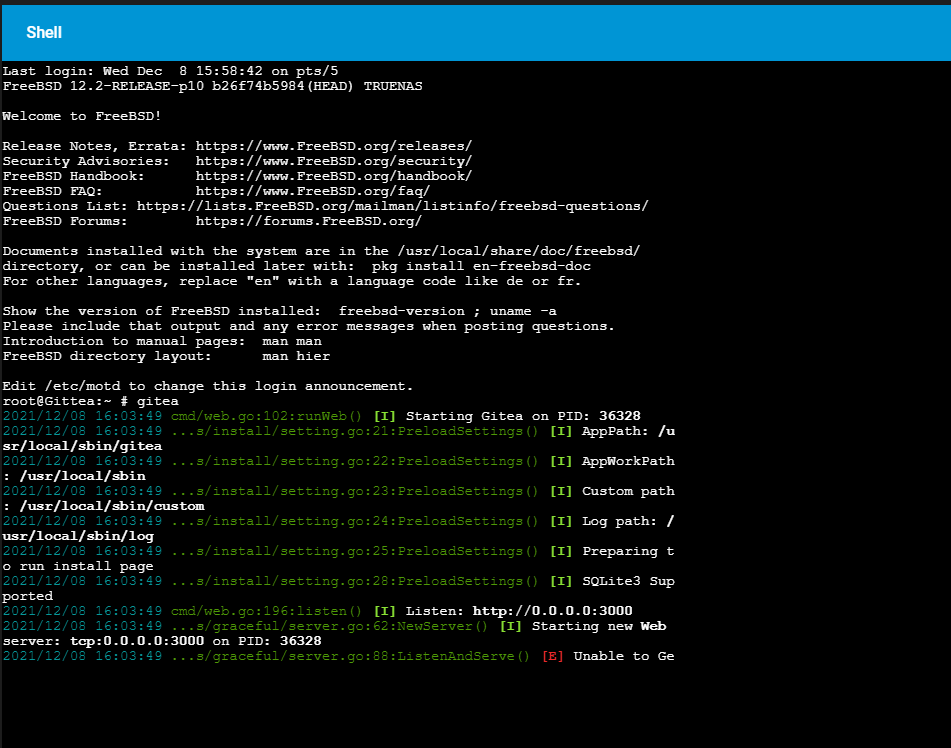
Task: Click the "man man" command text
Action: coord(292,342)
